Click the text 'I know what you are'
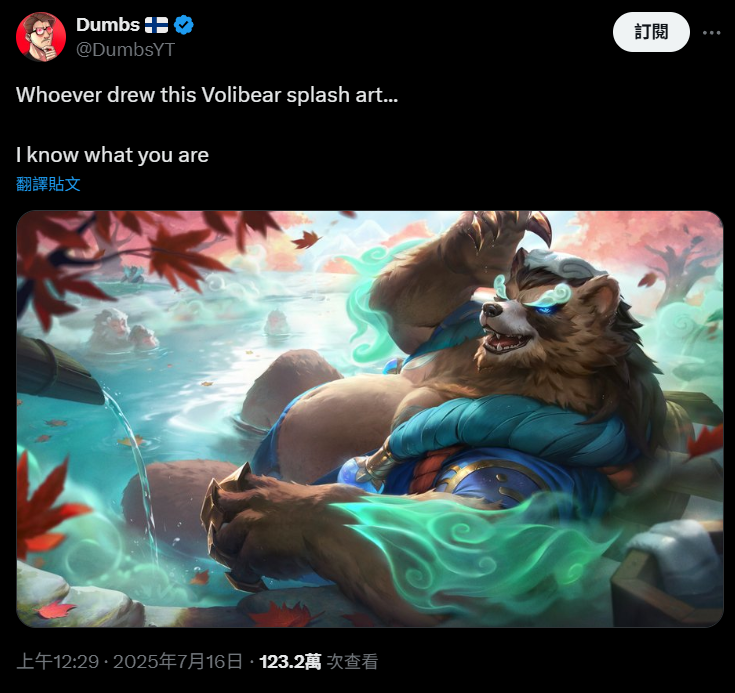The width and height of the screenshot is (735, 693). pyautogui.click(x=112, y=155)
